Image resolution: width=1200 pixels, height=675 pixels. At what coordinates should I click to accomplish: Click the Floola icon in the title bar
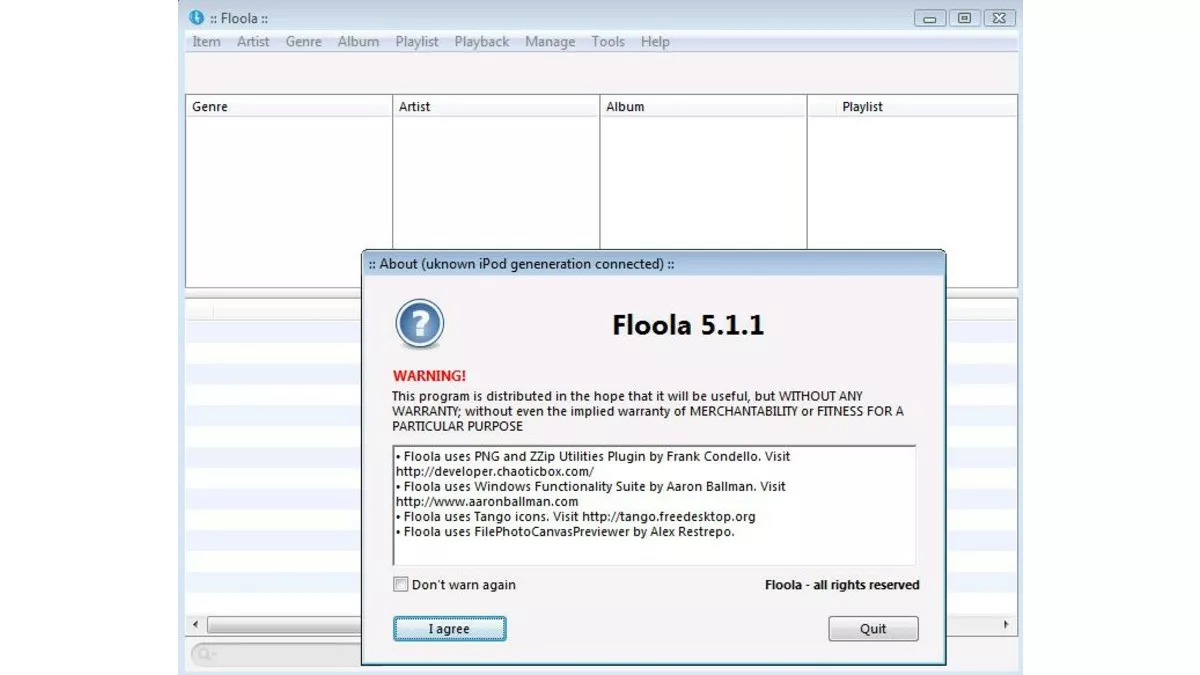coord(197,17)
